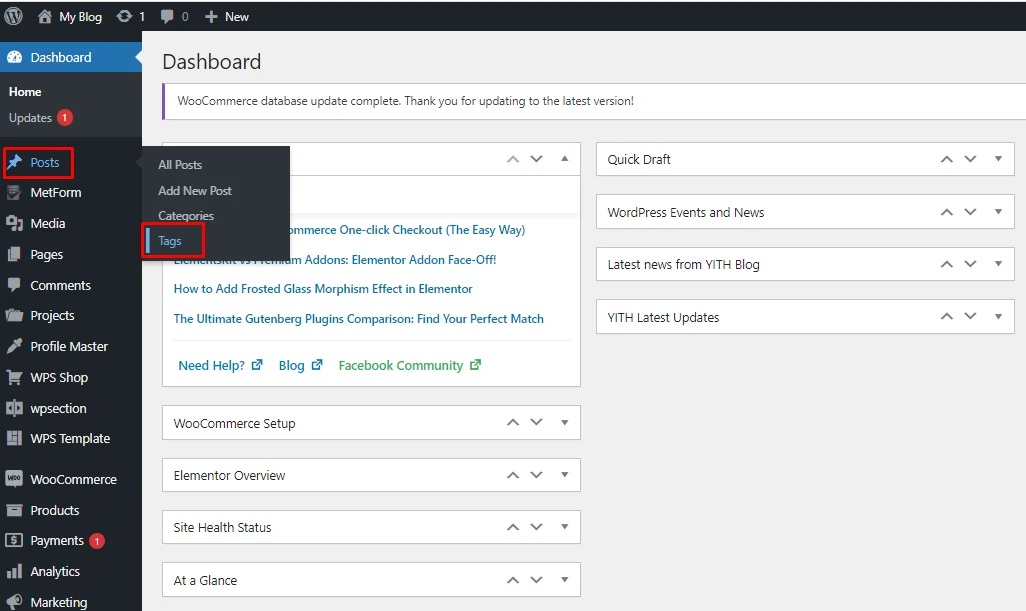Viewport: 1026px width, 611px height.
Task: Open the My Blog home icon
Action: pyautogui.click(x=45, y=17)
